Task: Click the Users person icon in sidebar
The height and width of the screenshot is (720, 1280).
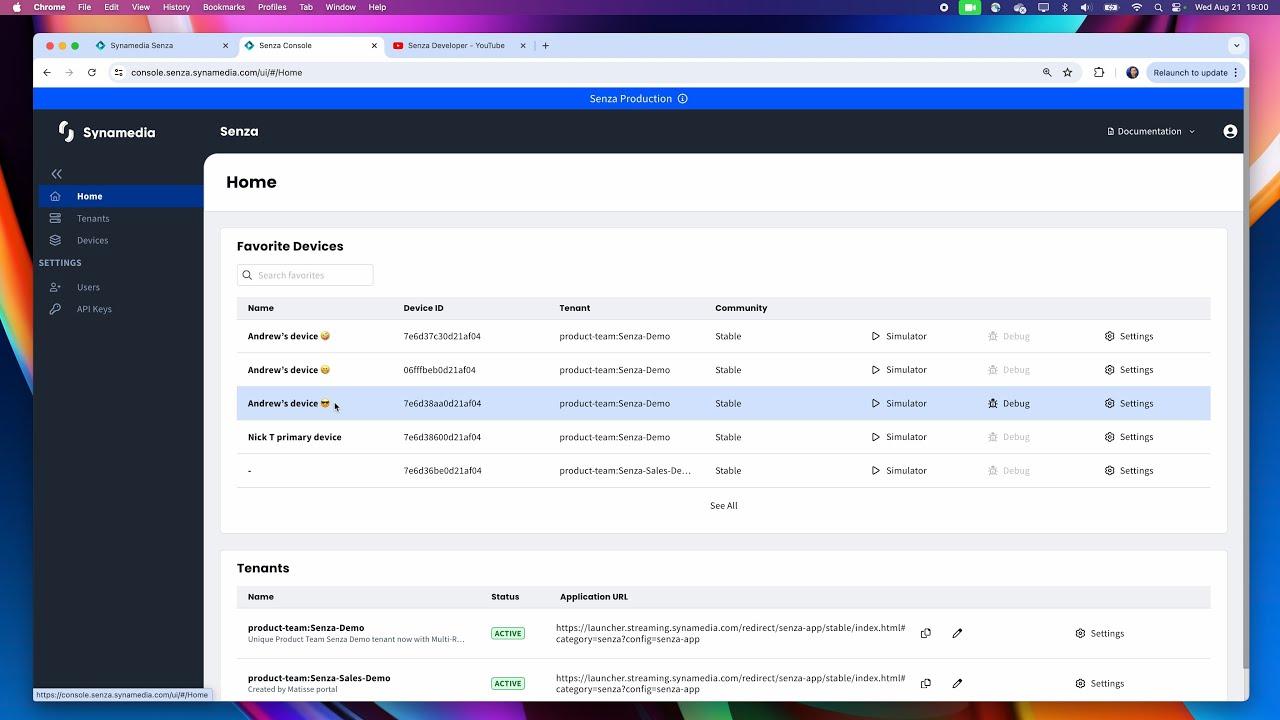Action: 55,287
